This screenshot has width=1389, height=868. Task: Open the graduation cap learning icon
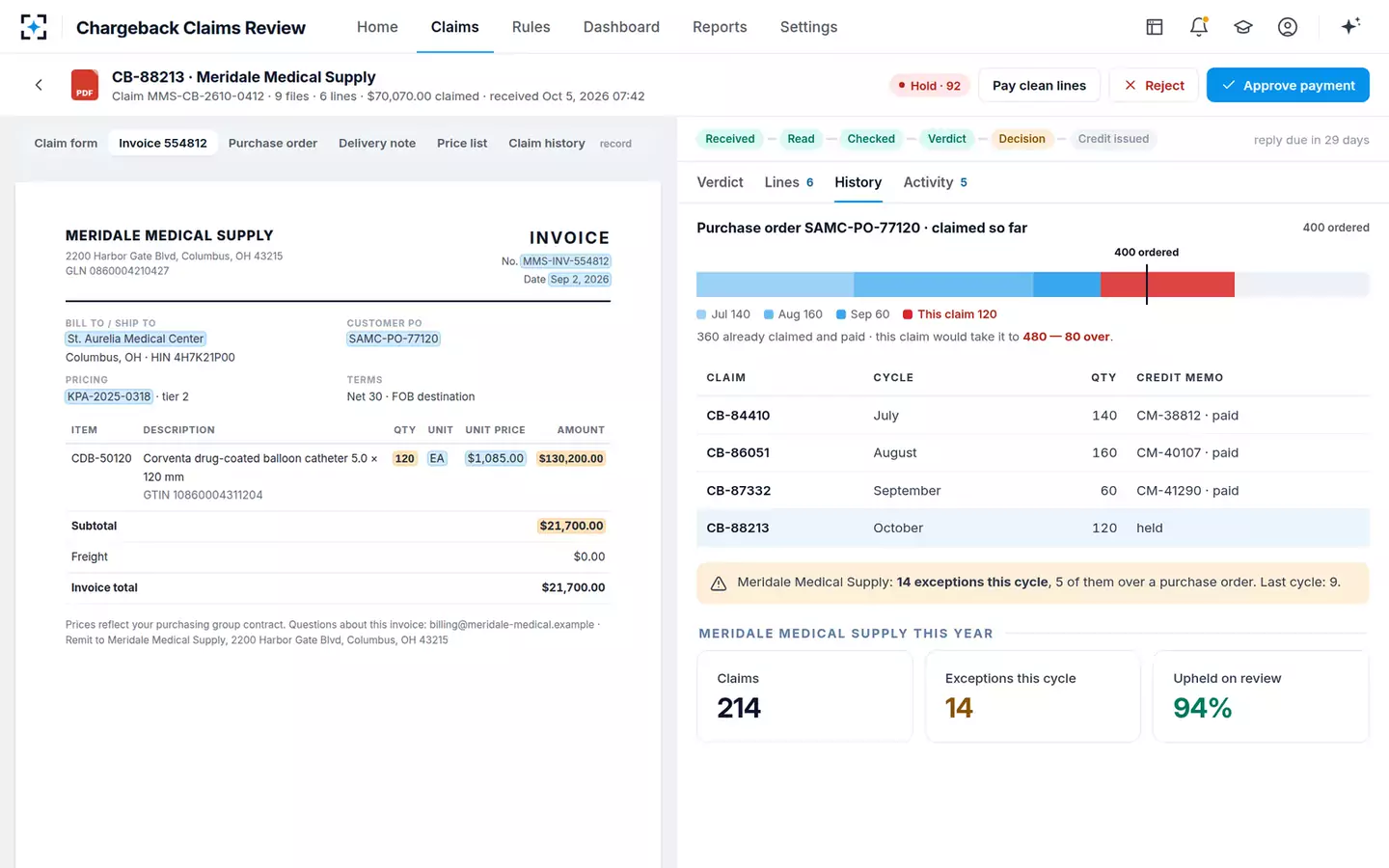coord(1243,27)
